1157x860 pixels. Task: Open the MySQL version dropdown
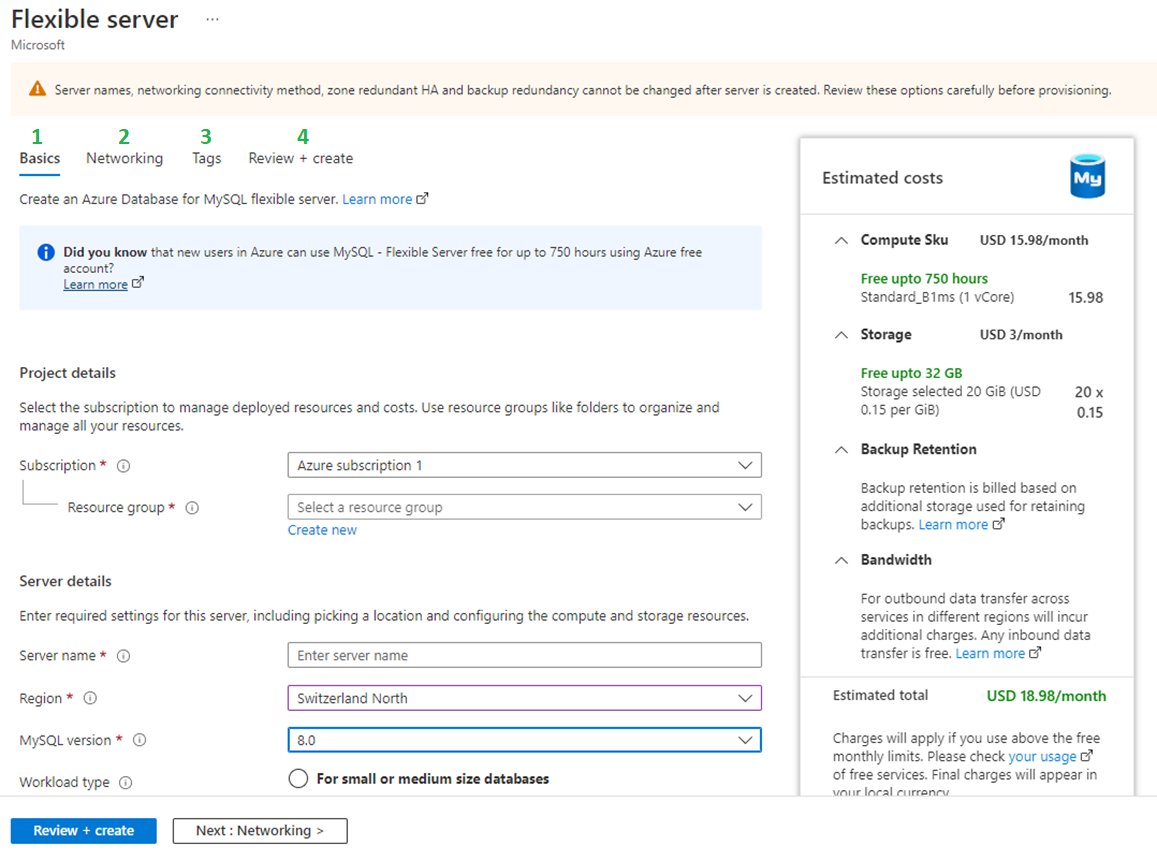click(x=524, y=740)
